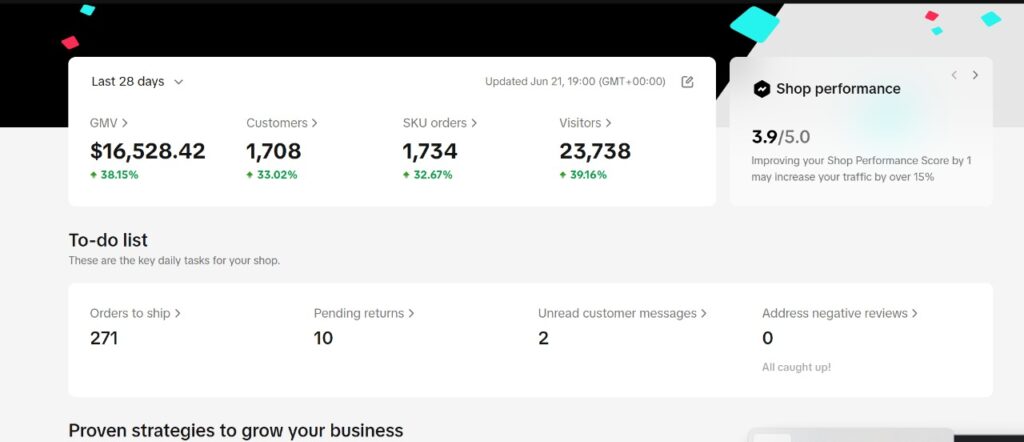Open Unread customer messages
This screenshot has height=442, width=1024.
coord(622,313)
